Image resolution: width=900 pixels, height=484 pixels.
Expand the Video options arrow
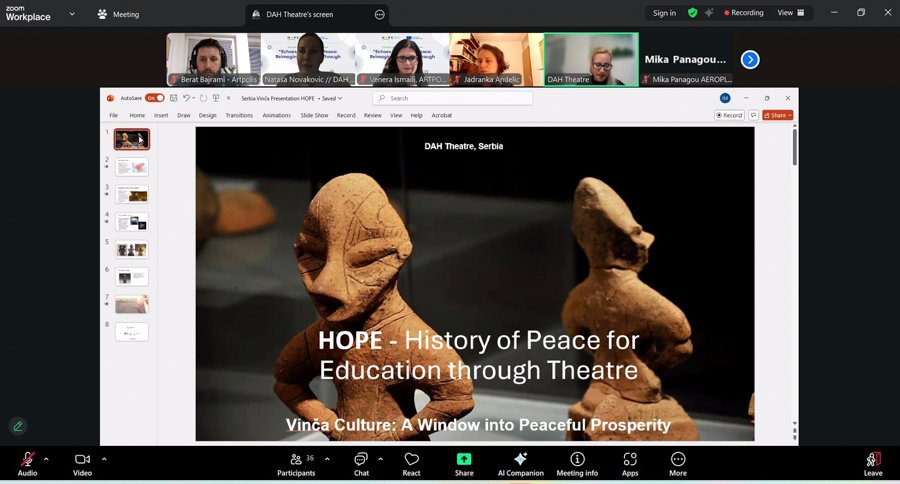coord(104,459)
